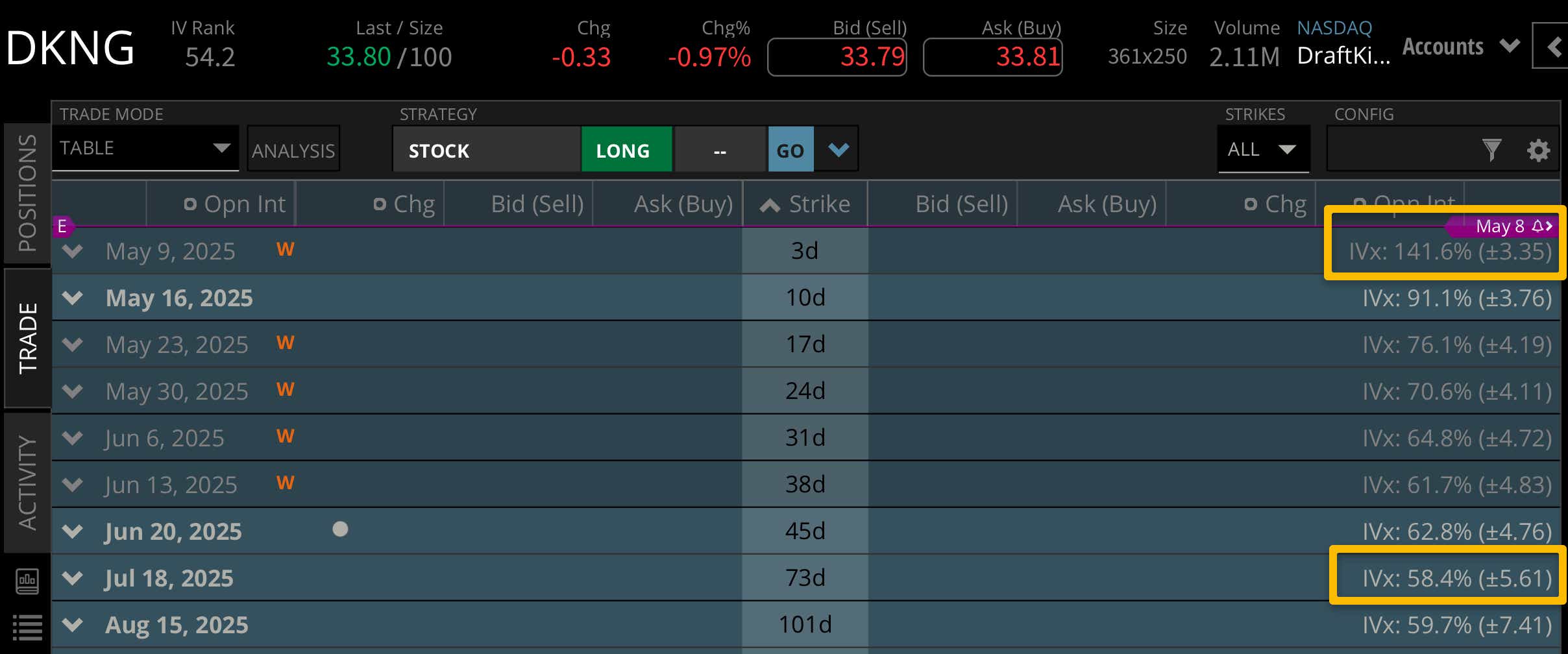Expand the strategy chevron next to GO

(x=838, y=150)
